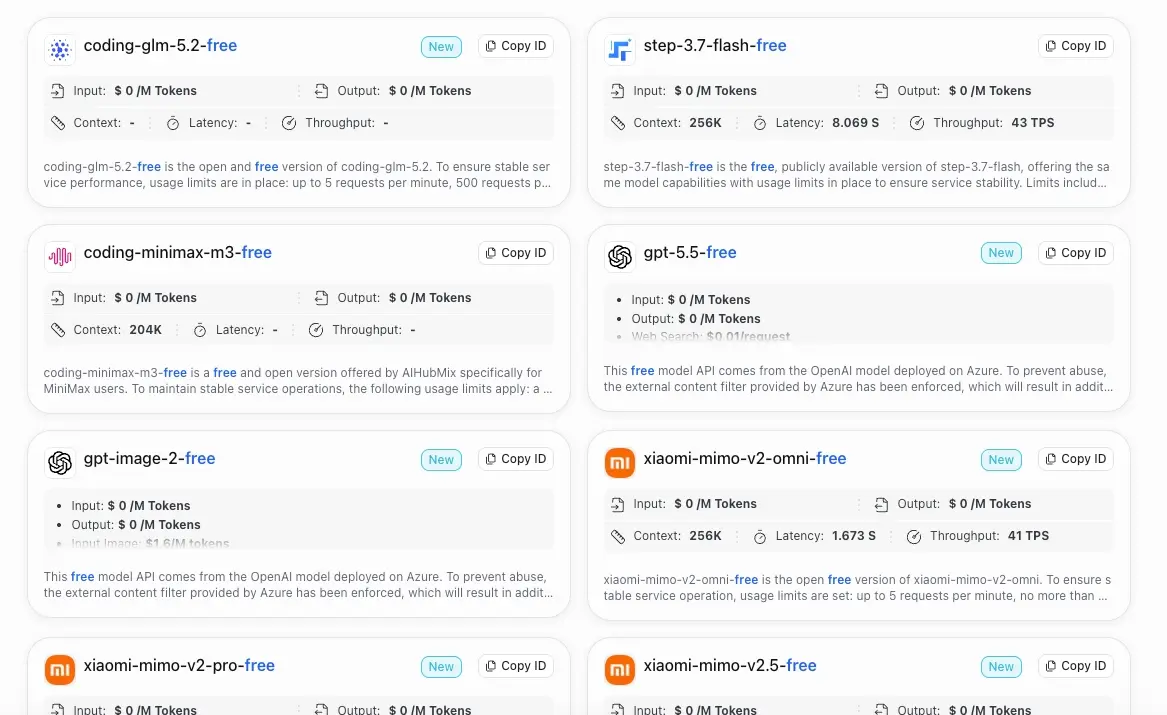Click the Latency stopwatch icon in coding-minimax-m3-free card
Image resolution: width=1167 pixels, height=715 pixels.
click(199, 330)
